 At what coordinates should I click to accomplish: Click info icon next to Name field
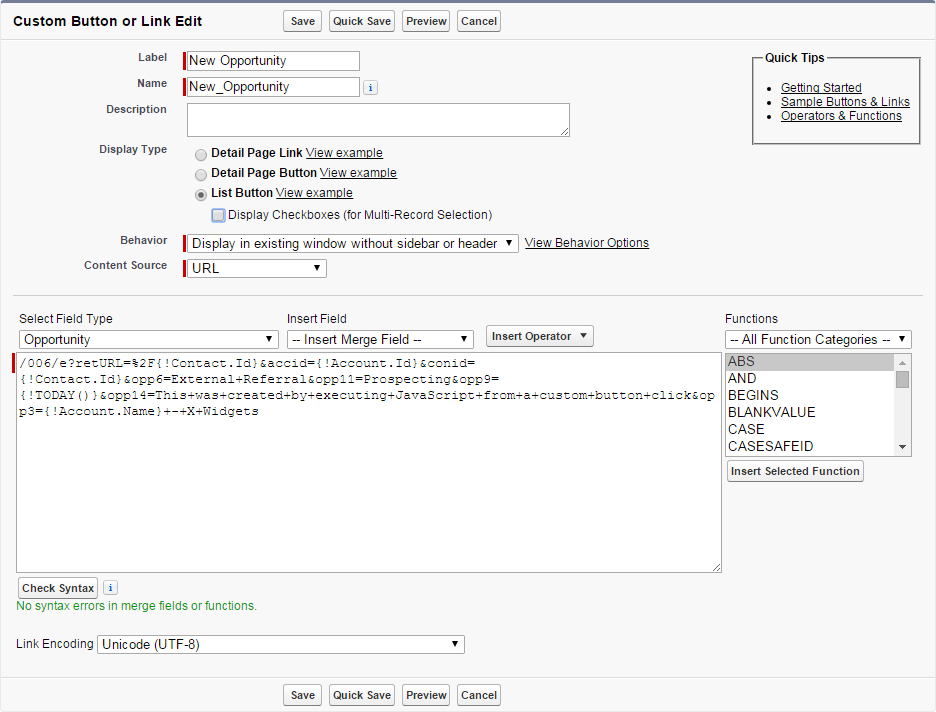pos(370,88)
